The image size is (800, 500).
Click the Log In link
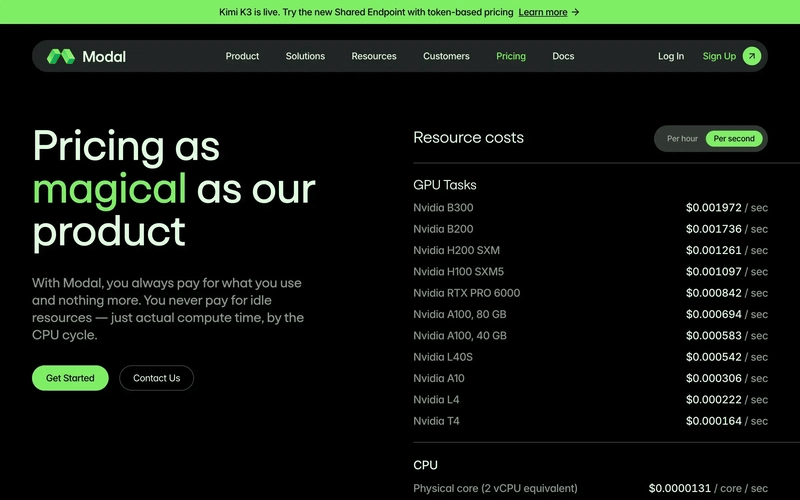pyautogui.click(x=671, y=56)
